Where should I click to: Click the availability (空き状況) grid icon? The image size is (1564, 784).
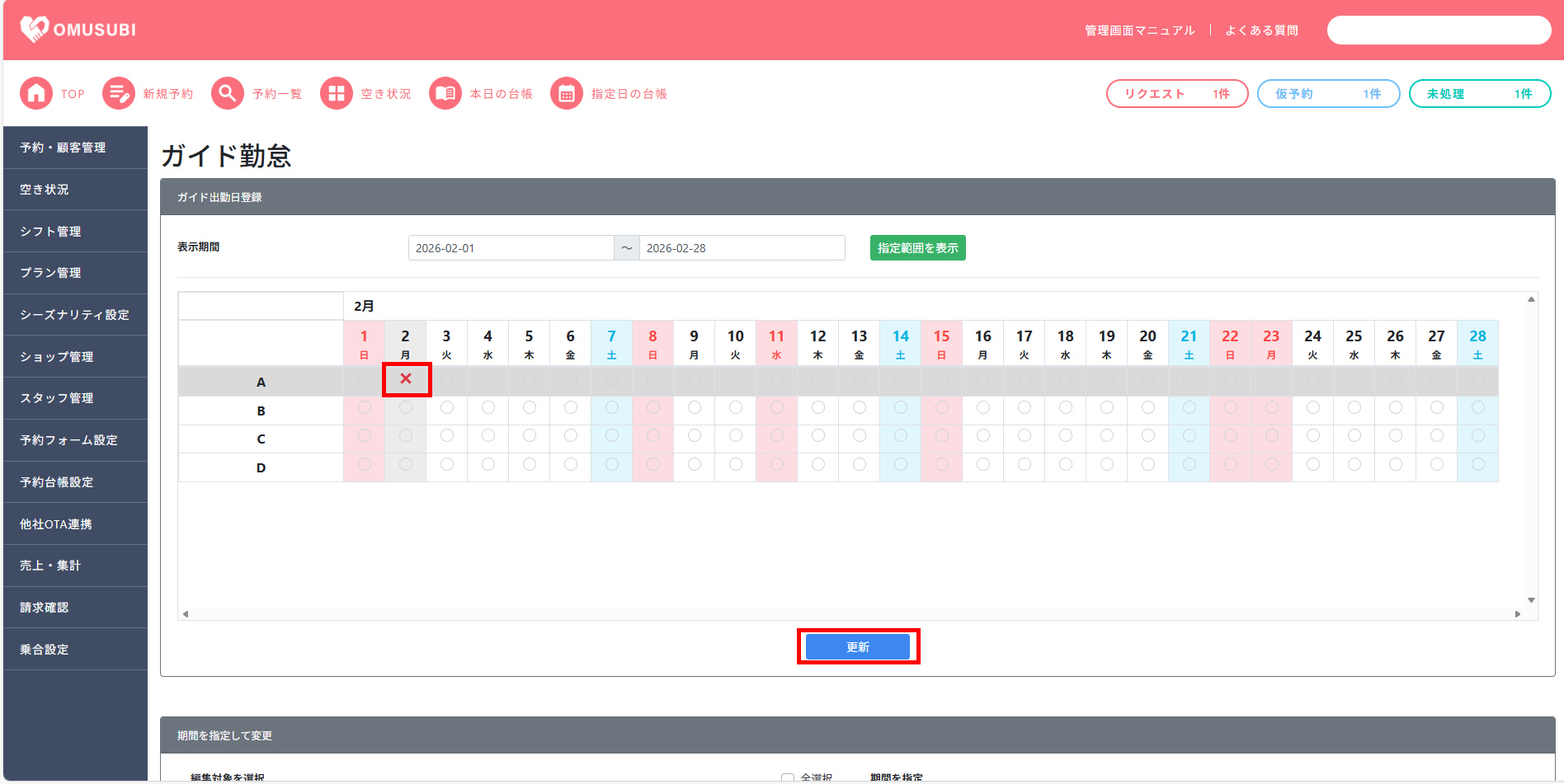point(337,94)
